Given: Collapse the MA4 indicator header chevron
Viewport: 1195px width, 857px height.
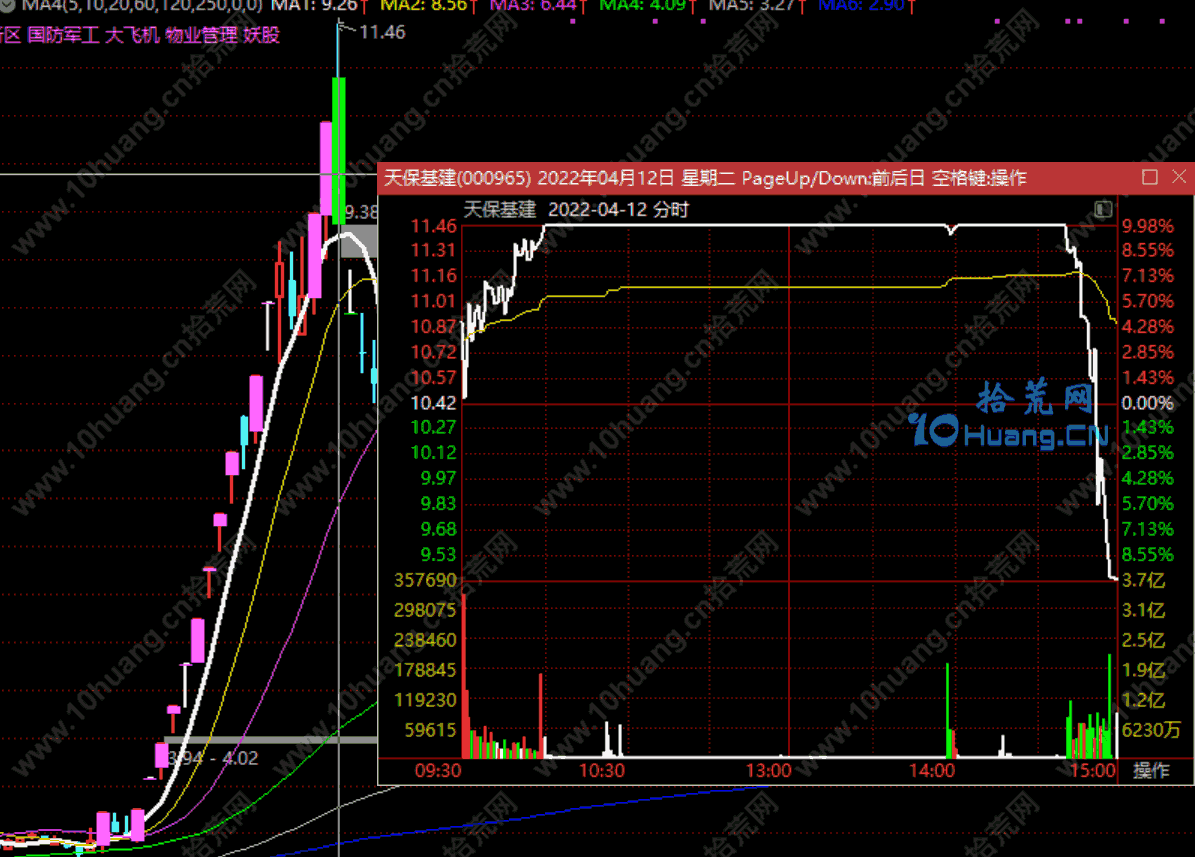Looking at the screenshot, I should click(7, 5).
